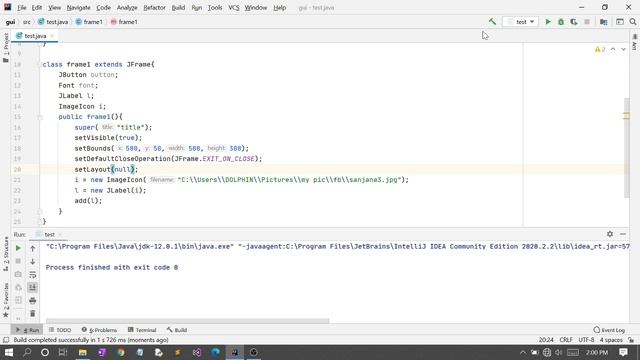Open the Problems tool window
Viewport: 640px width, 360px height.
point(99,330)
